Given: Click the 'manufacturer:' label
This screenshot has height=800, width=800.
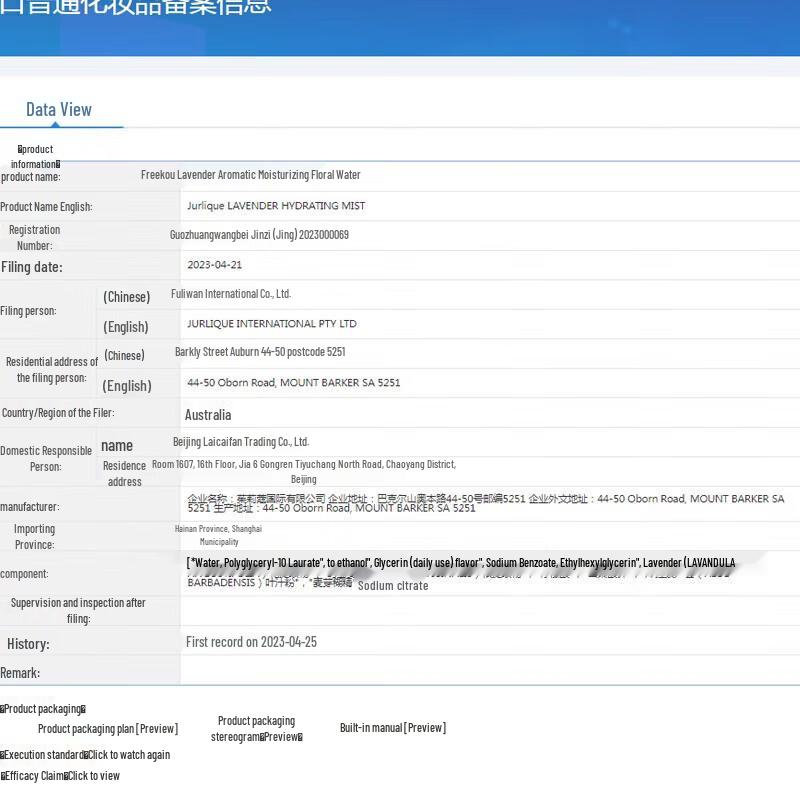Looking at the screenshot, I should click(x=30, y=507).
